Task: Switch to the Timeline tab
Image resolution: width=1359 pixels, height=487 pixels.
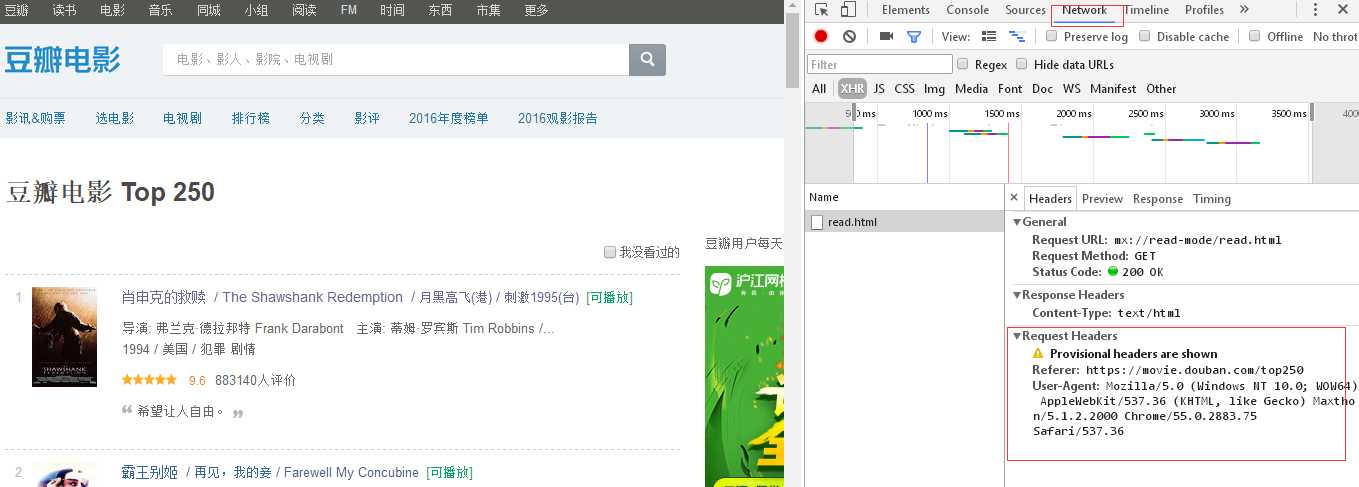Action: [x=1146, y=10]
